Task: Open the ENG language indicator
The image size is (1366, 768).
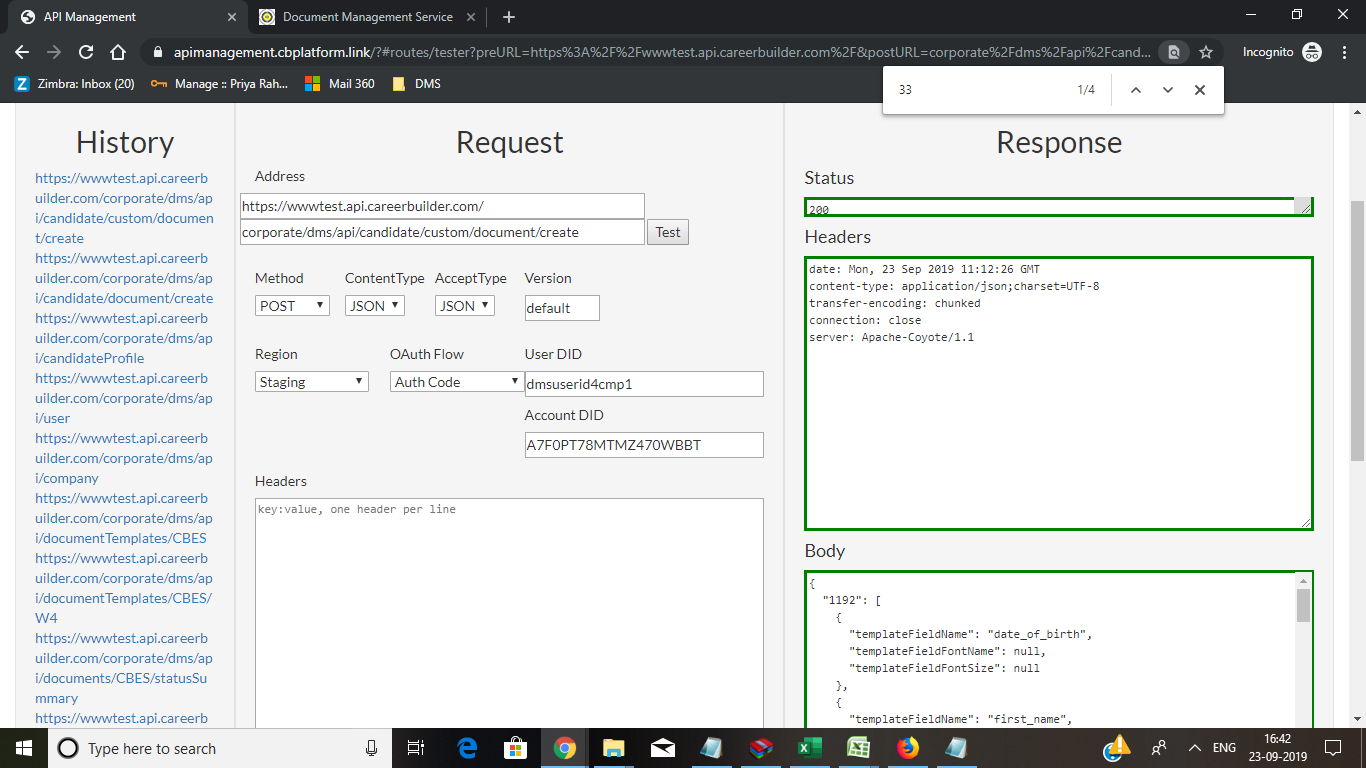Action: click(x=1224, y=748)
